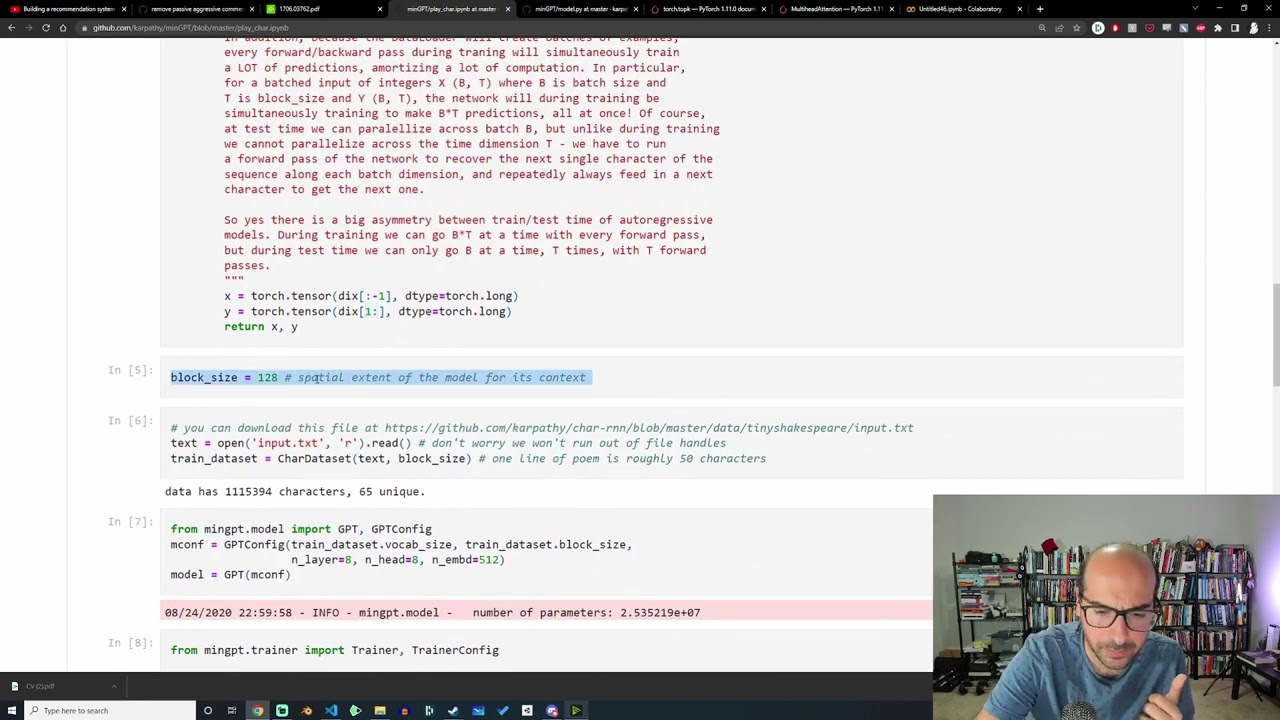Click the Windows search box
Screen dimensions: 1280x720
coord(110,710)
